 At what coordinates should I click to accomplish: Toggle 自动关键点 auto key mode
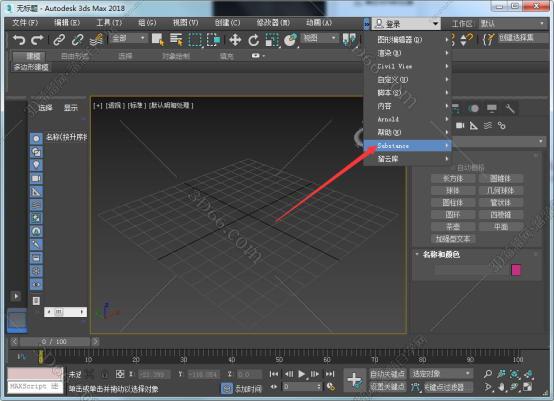pos(388,373)
